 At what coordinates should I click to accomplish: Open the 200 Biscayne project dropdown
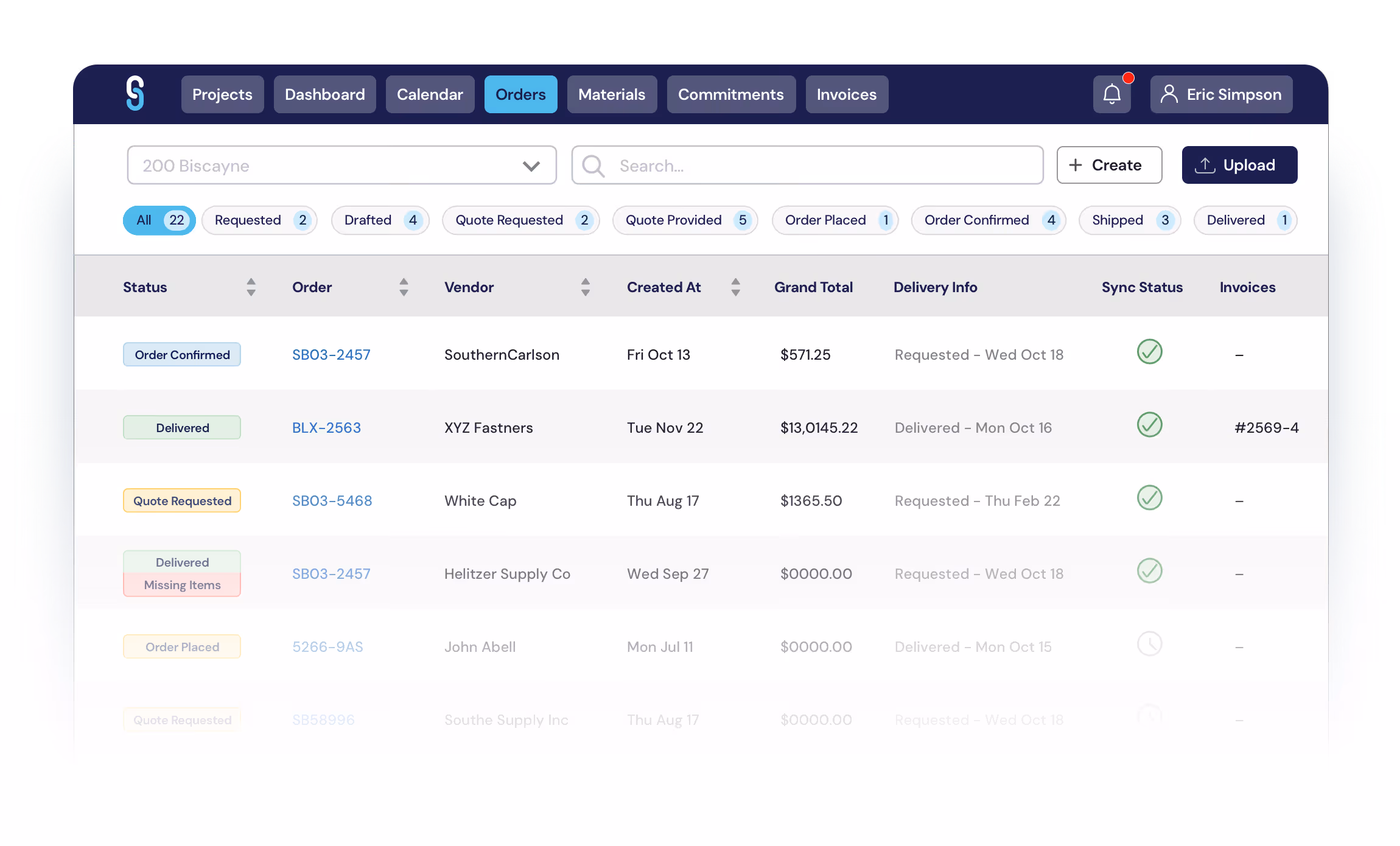coord(341,166)
